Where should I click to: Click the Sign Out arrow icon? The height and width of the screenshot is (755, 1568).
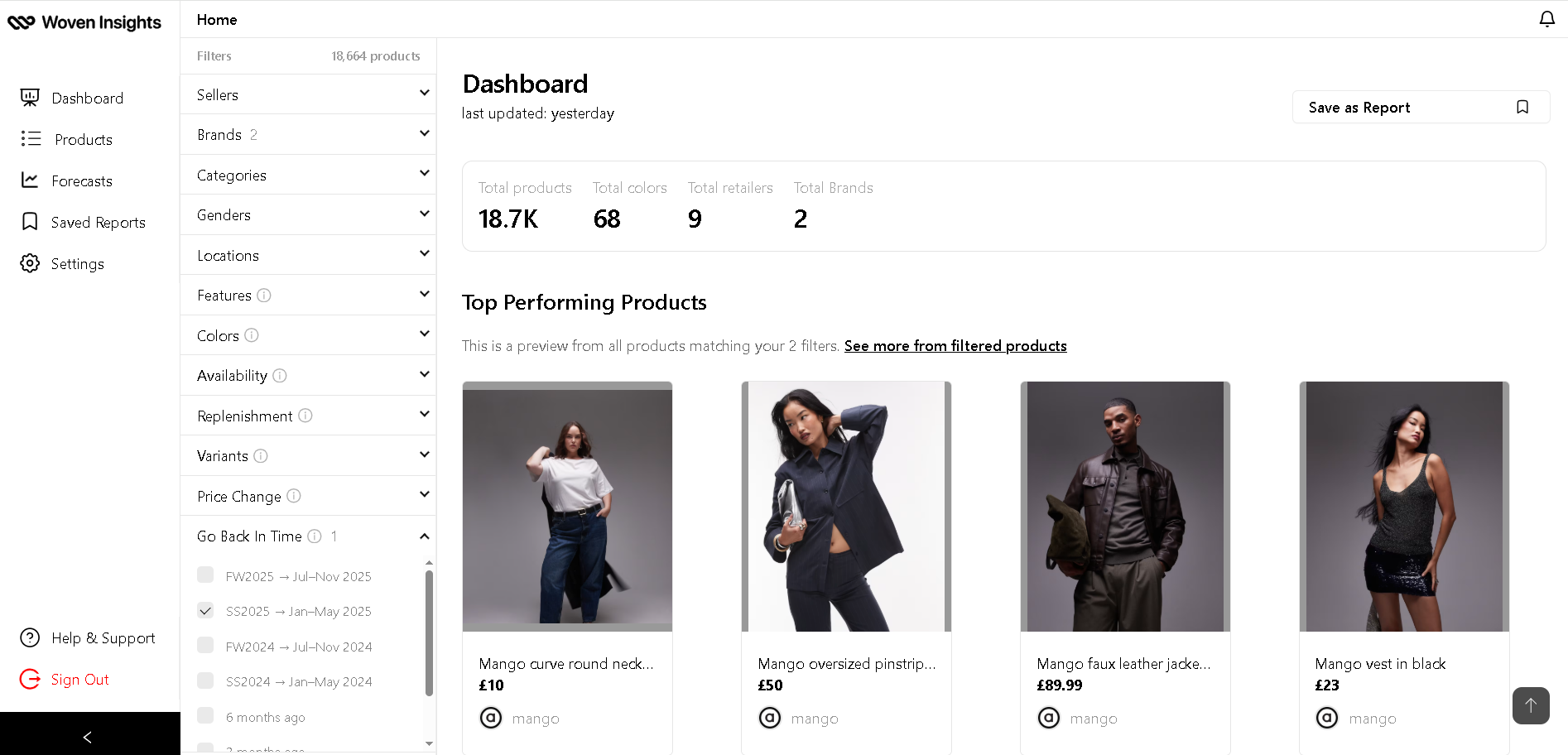click(30, 679)
